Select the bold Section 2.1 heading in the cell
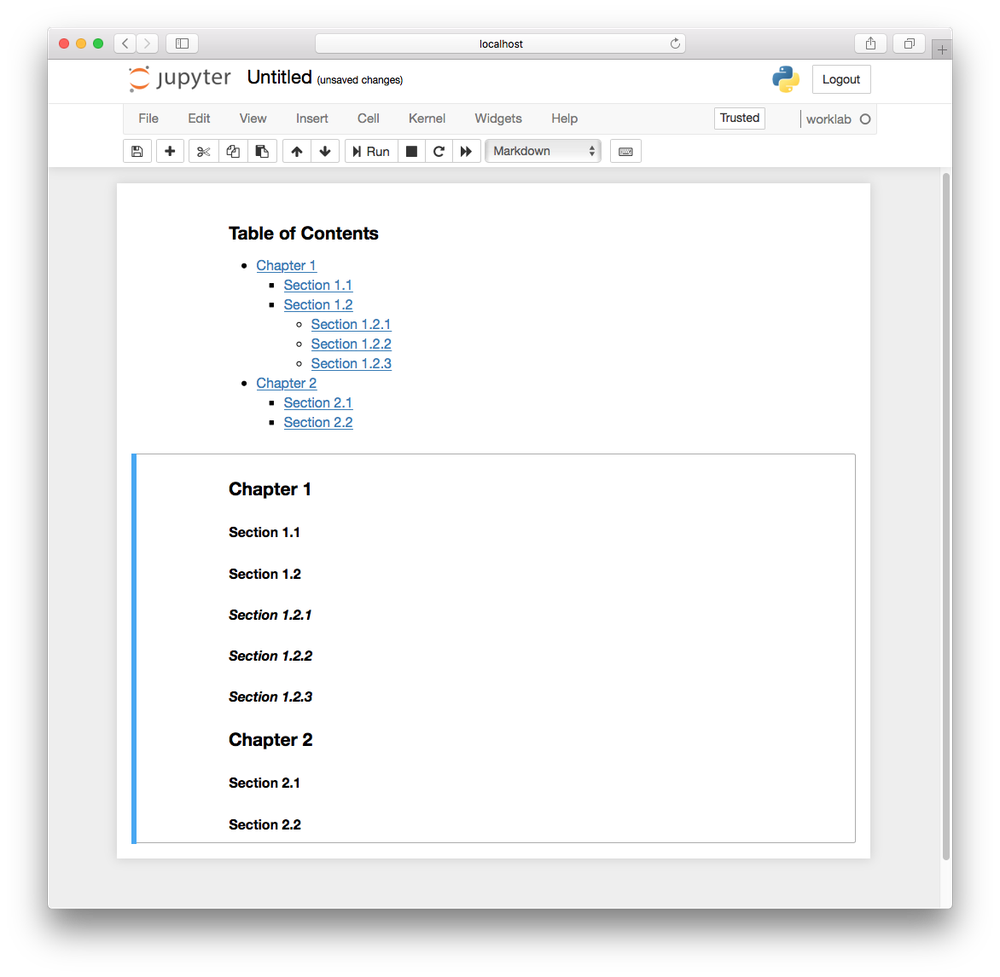The width and height of the screenshot is (1000, 977). click(264, 783)
